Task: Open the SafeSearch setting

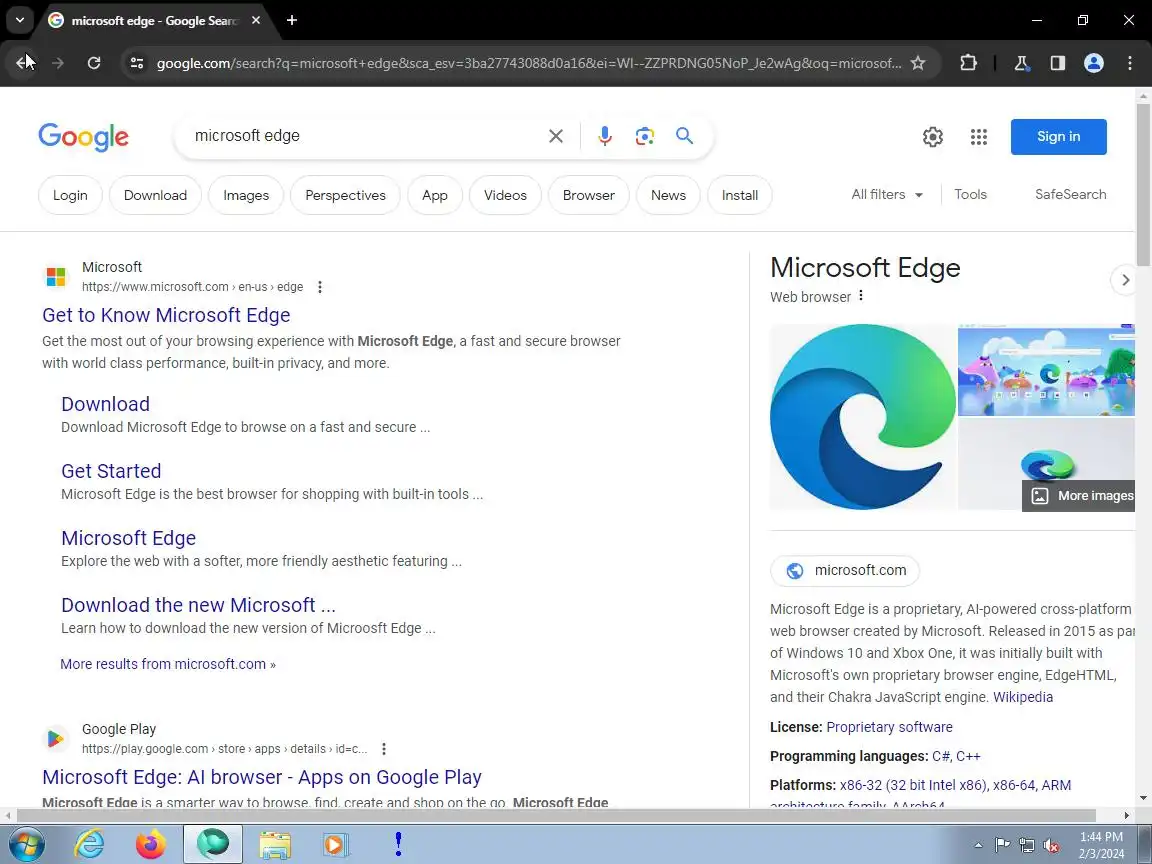Action: (x=1070, y=195)
